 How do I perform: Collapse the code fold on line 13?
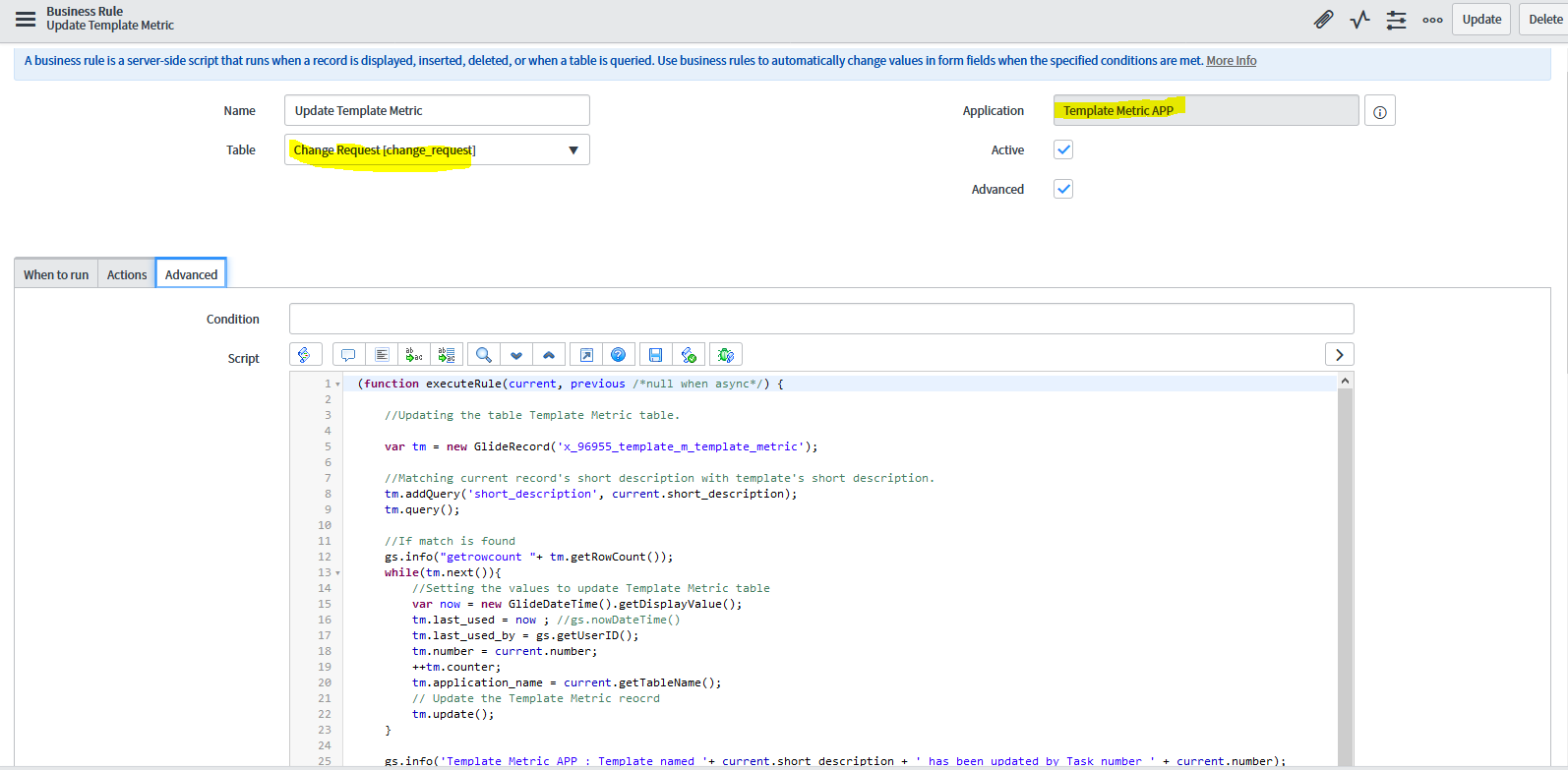pos(337,572)
